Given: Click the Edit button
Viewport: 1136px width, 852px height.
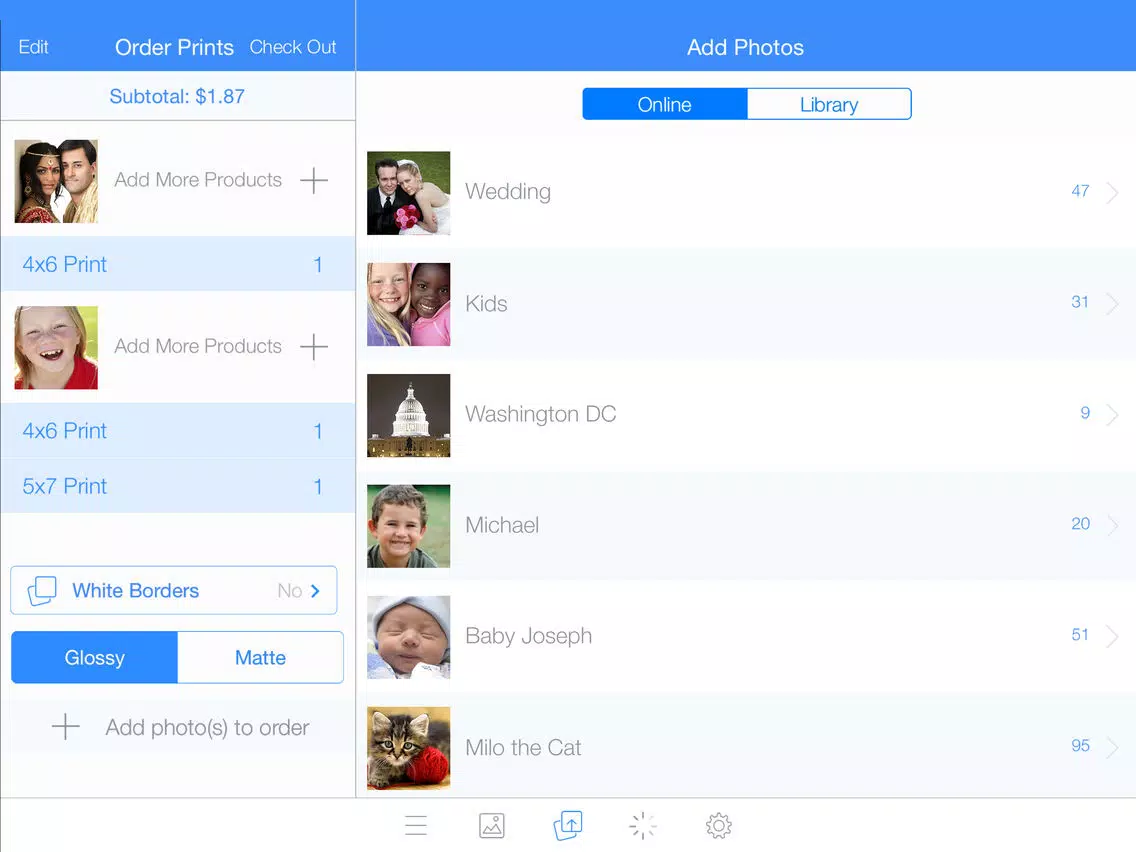Looking at the screenshot, I should pyautogui.click(x=33, y=47).
